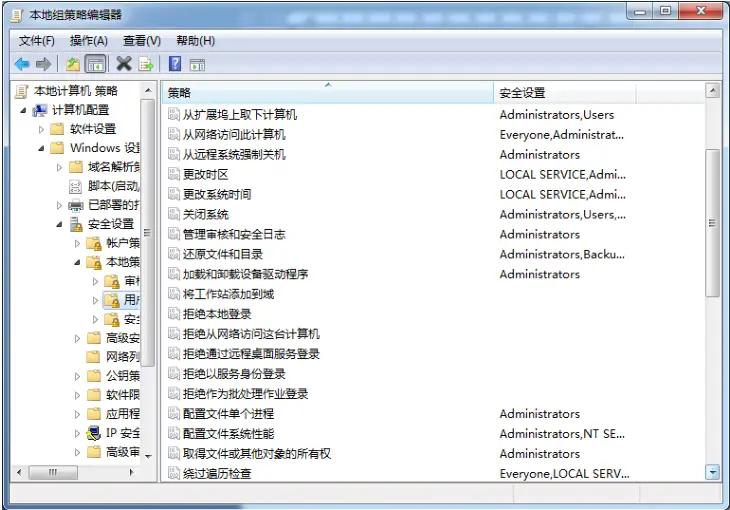Select policy 更改系统时间

216,194
